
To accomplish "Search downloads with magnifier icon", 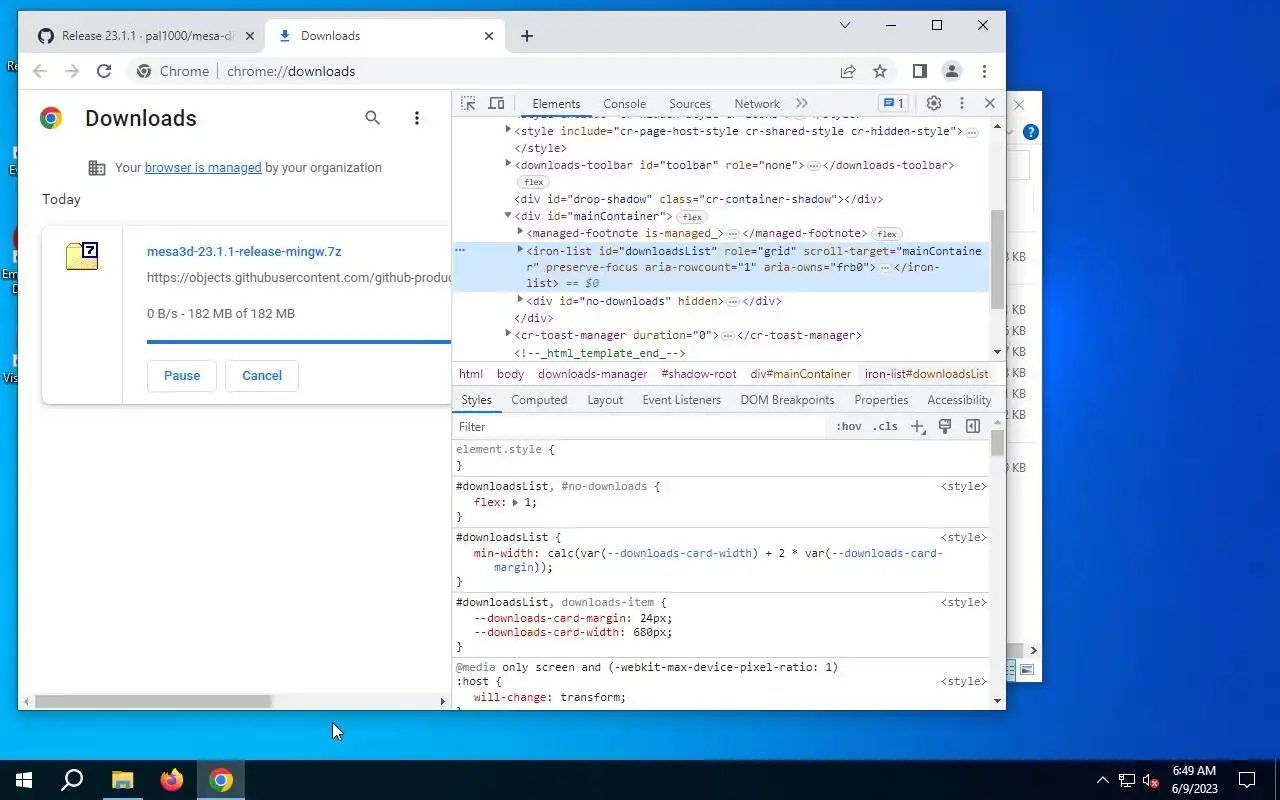I will tap(373, 118).
